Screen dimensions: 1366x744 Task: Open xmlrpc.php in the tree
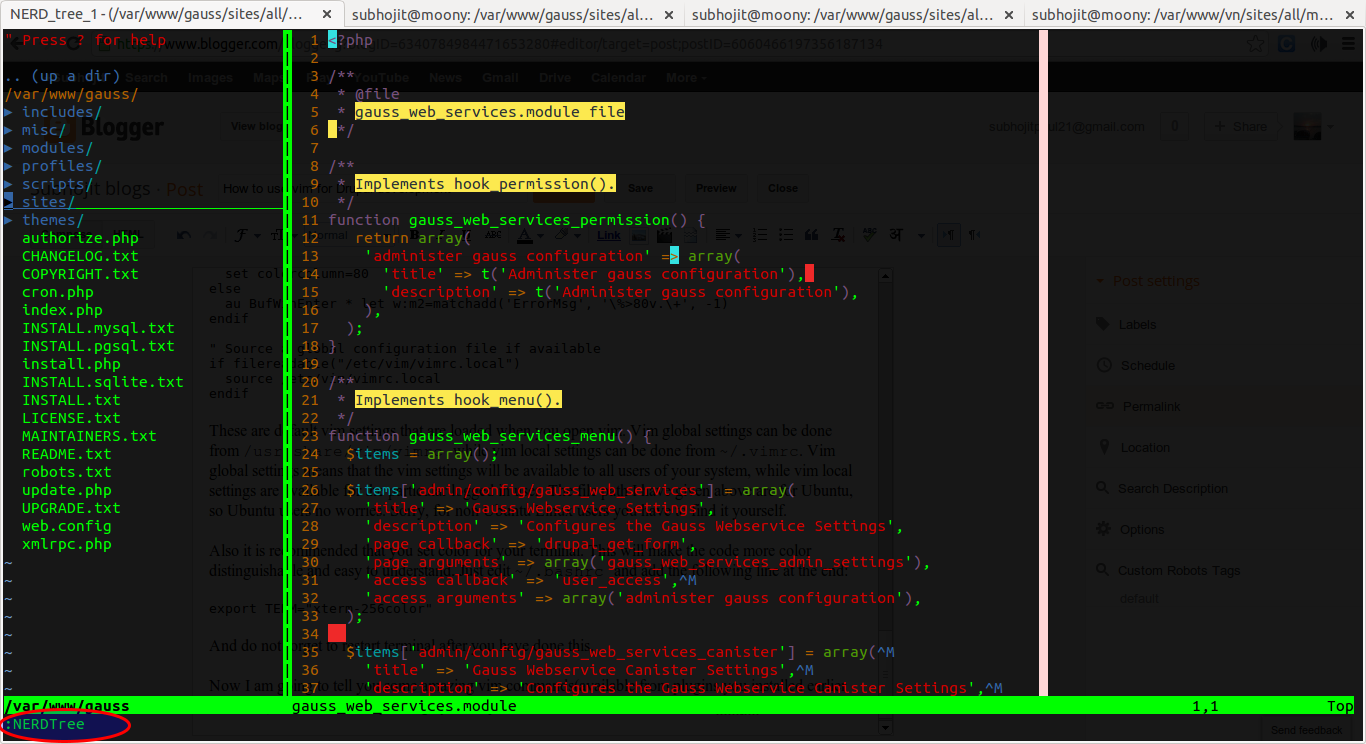67,544
